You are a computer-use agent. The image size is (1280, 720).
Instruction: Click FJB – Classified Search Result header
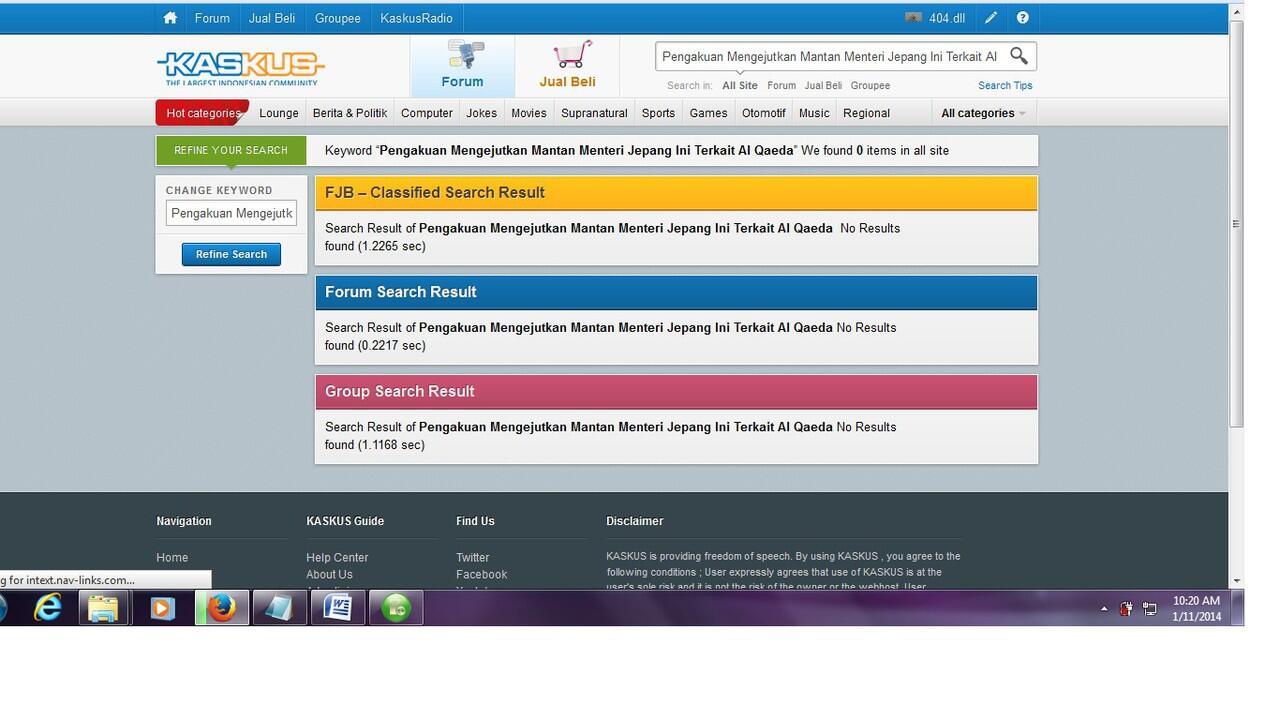pyautogui.click(x=676, y=192)
